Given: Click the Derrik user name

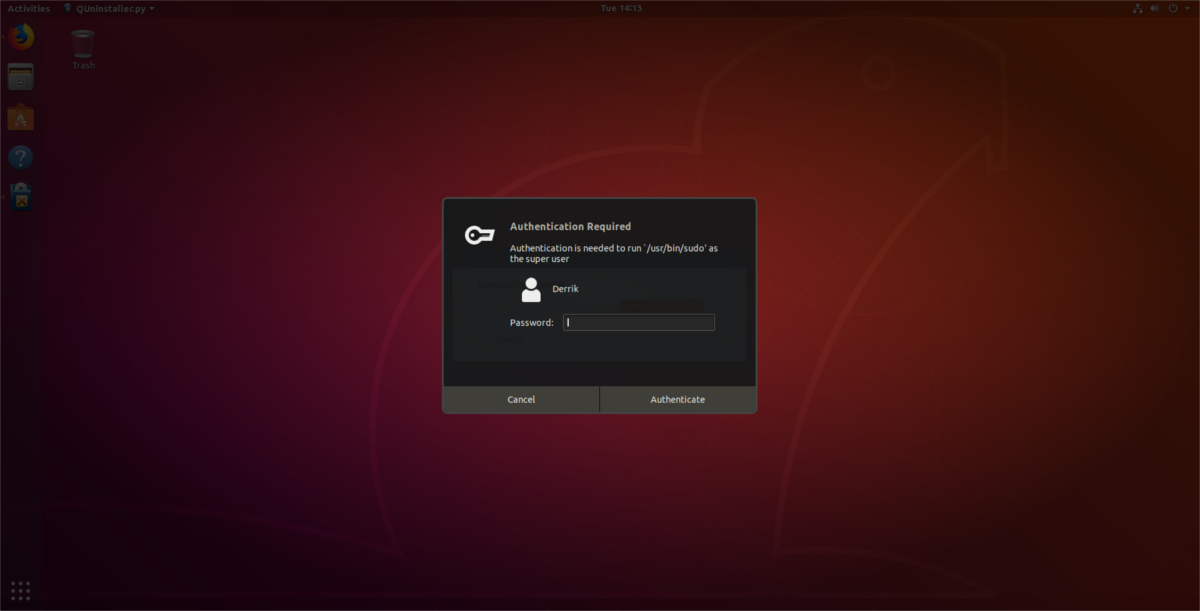Looking at the screenshot, I should (x=565, y=289).
